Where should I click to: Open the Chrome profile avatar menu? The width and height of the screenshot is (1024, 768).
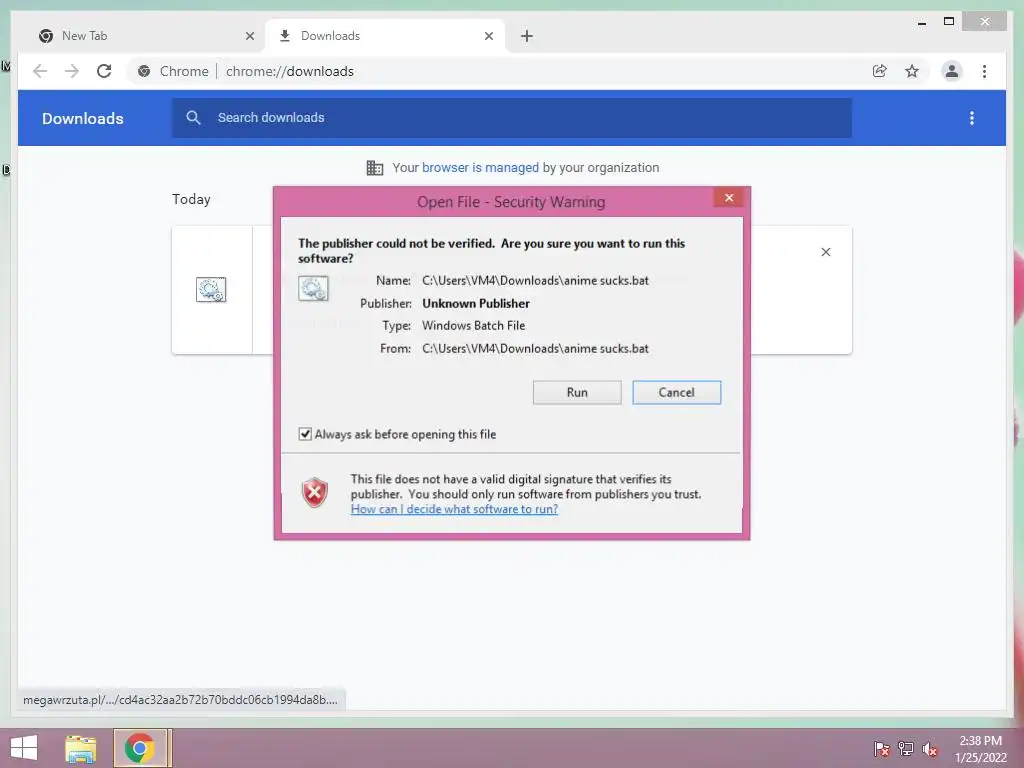[952, 71]
